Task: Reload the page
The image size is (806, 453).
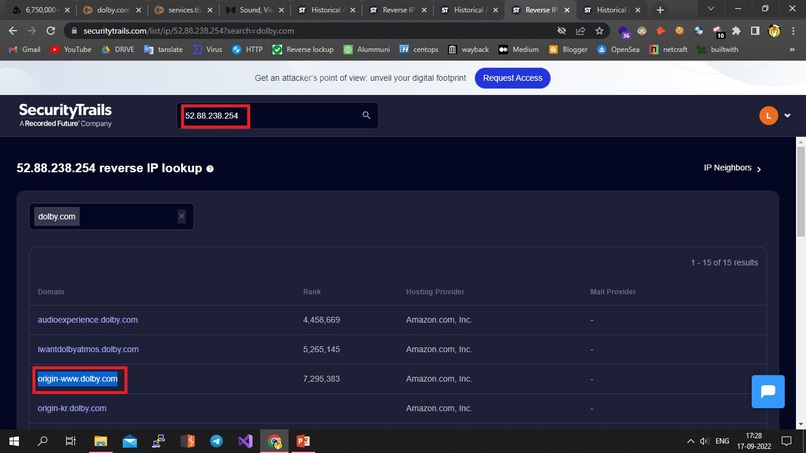Action: click(x=50, y=31)
